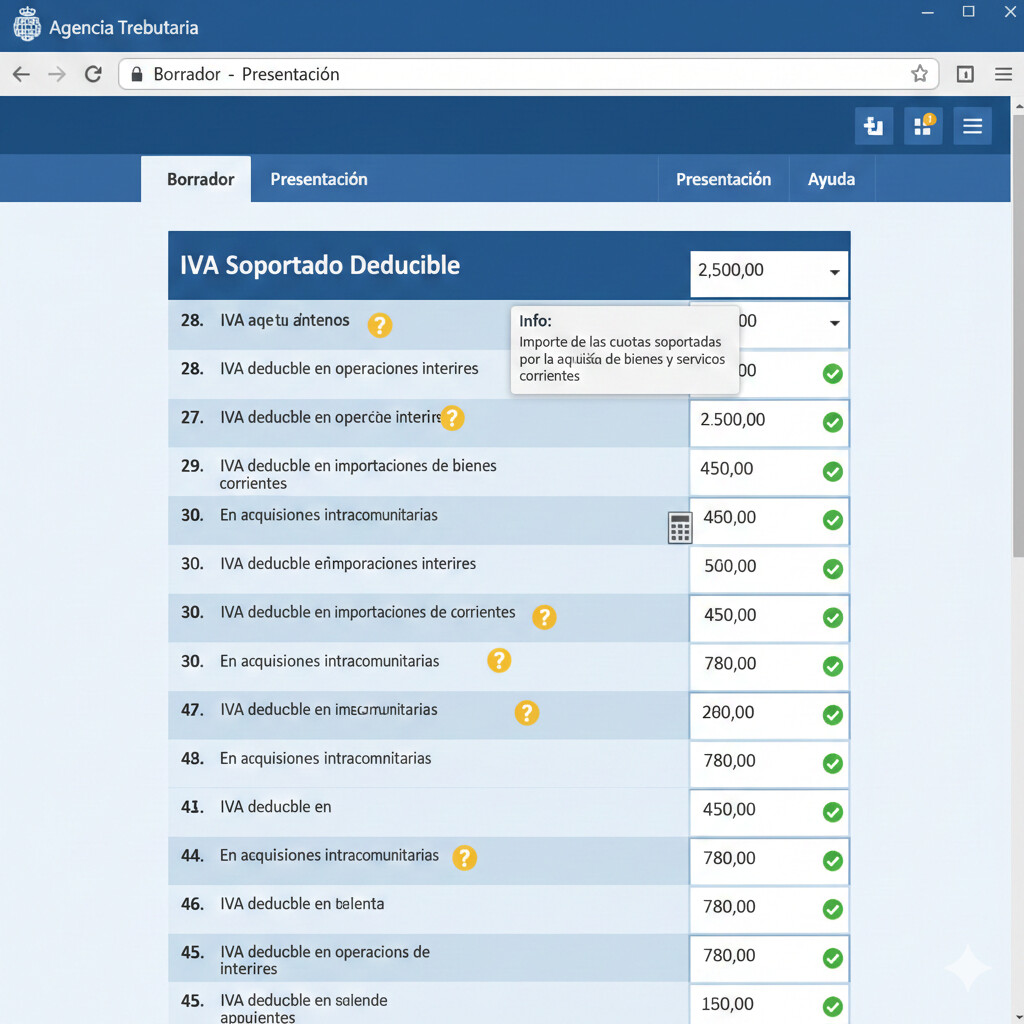Click the help icon beside IVA agetu antenos
The width and height of the screenshot is (1024, 1024).
coord(379,326)
